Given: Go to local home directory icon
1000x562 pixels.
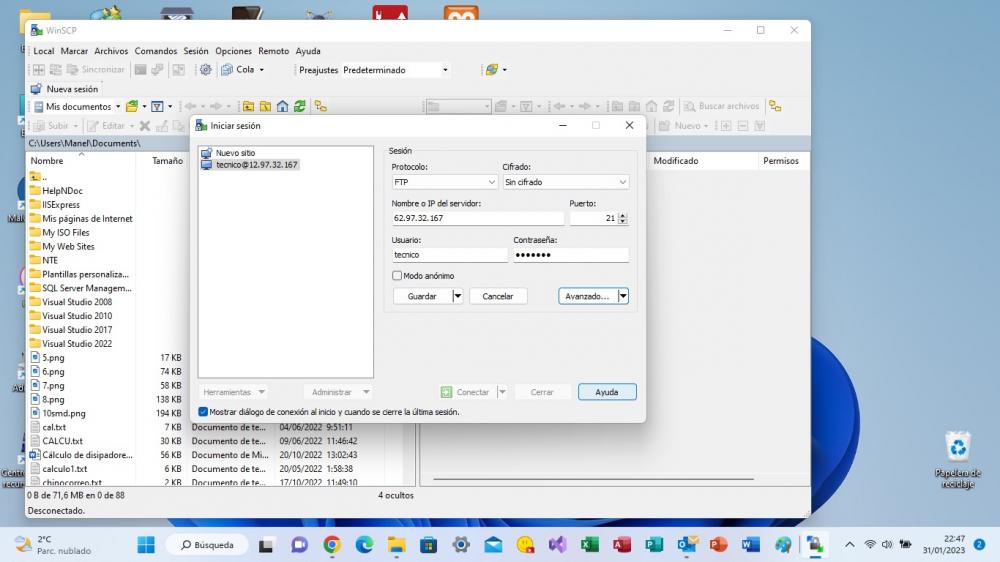Looking at the screenshot, I should click(283, 107).
